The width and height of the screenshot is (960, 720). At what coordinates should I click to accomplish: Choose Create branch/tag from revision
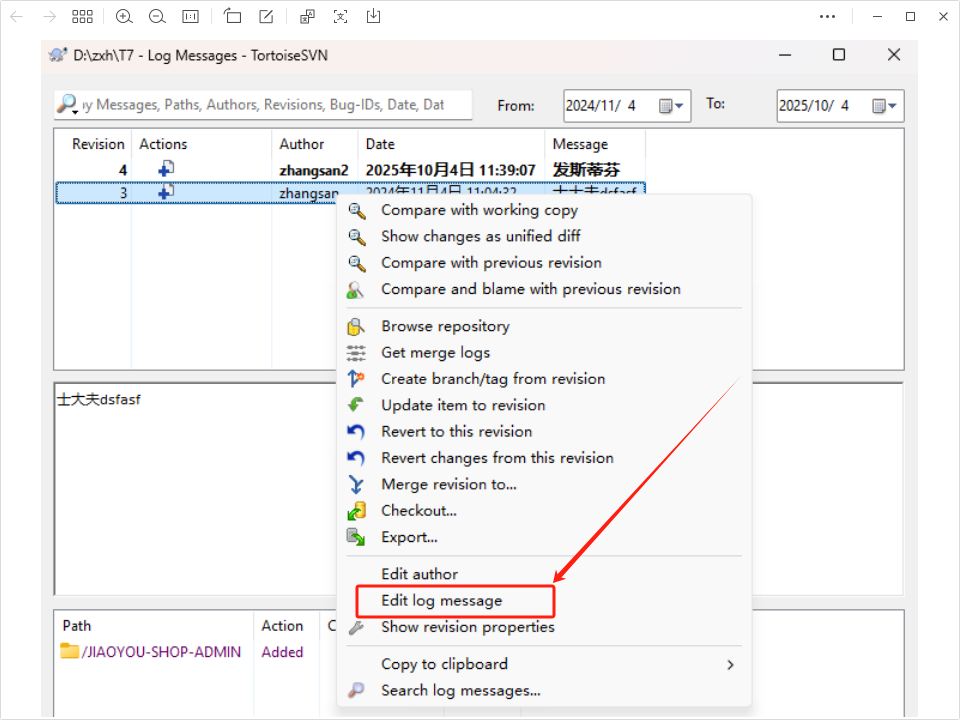544,379
